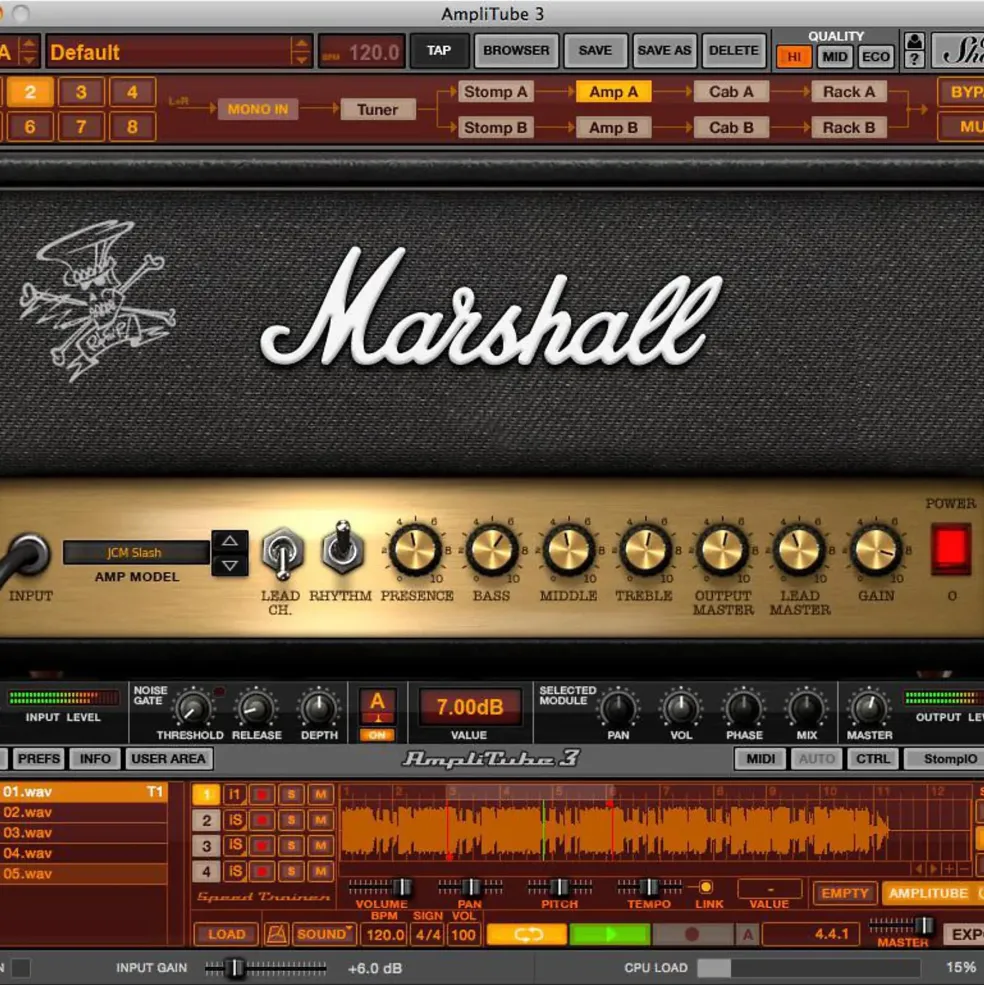This screenshot has width=984, height=985.
Task: Set quality to ECO
Action: pyautogui.click(x=875, y=57)
